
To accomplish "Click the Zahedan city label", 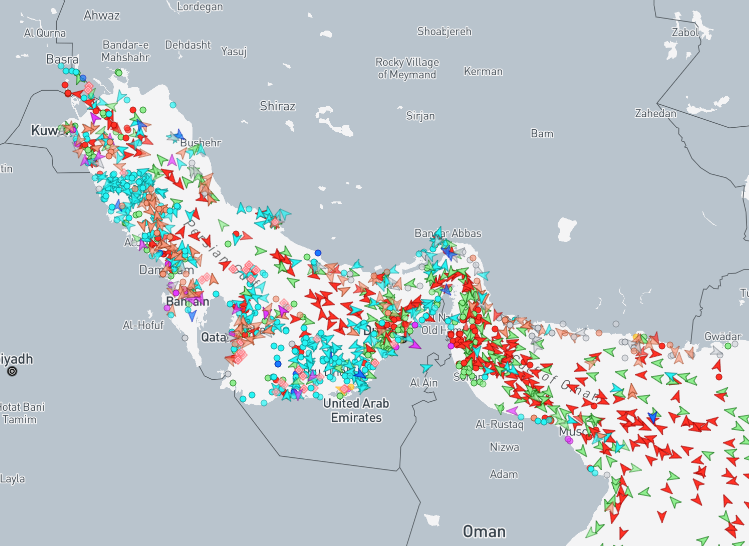I will pos(655,113).
